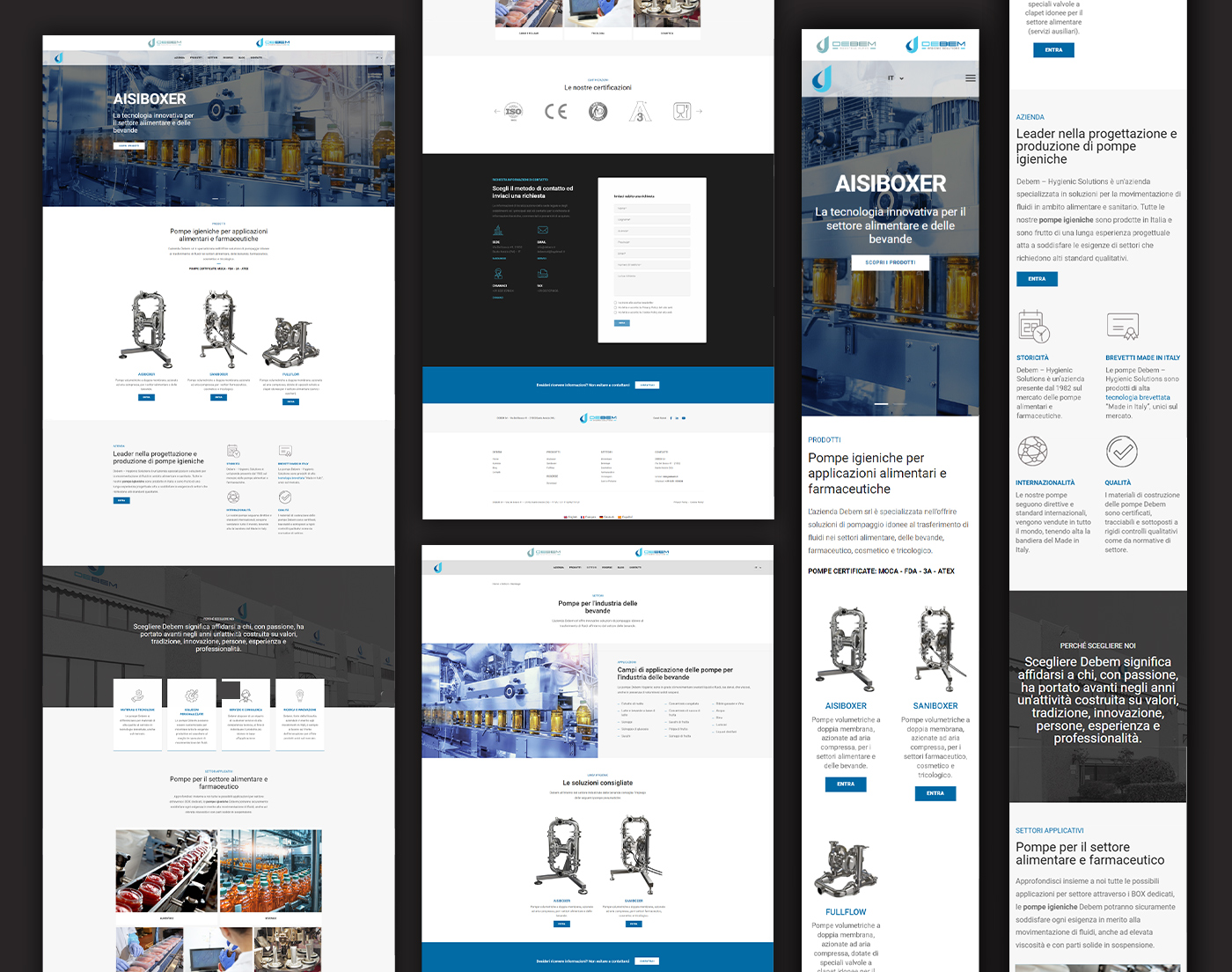Open AZIENDA menu in desktop home navbar
The width and height of the screenshot is (1232, 972).
180,57
